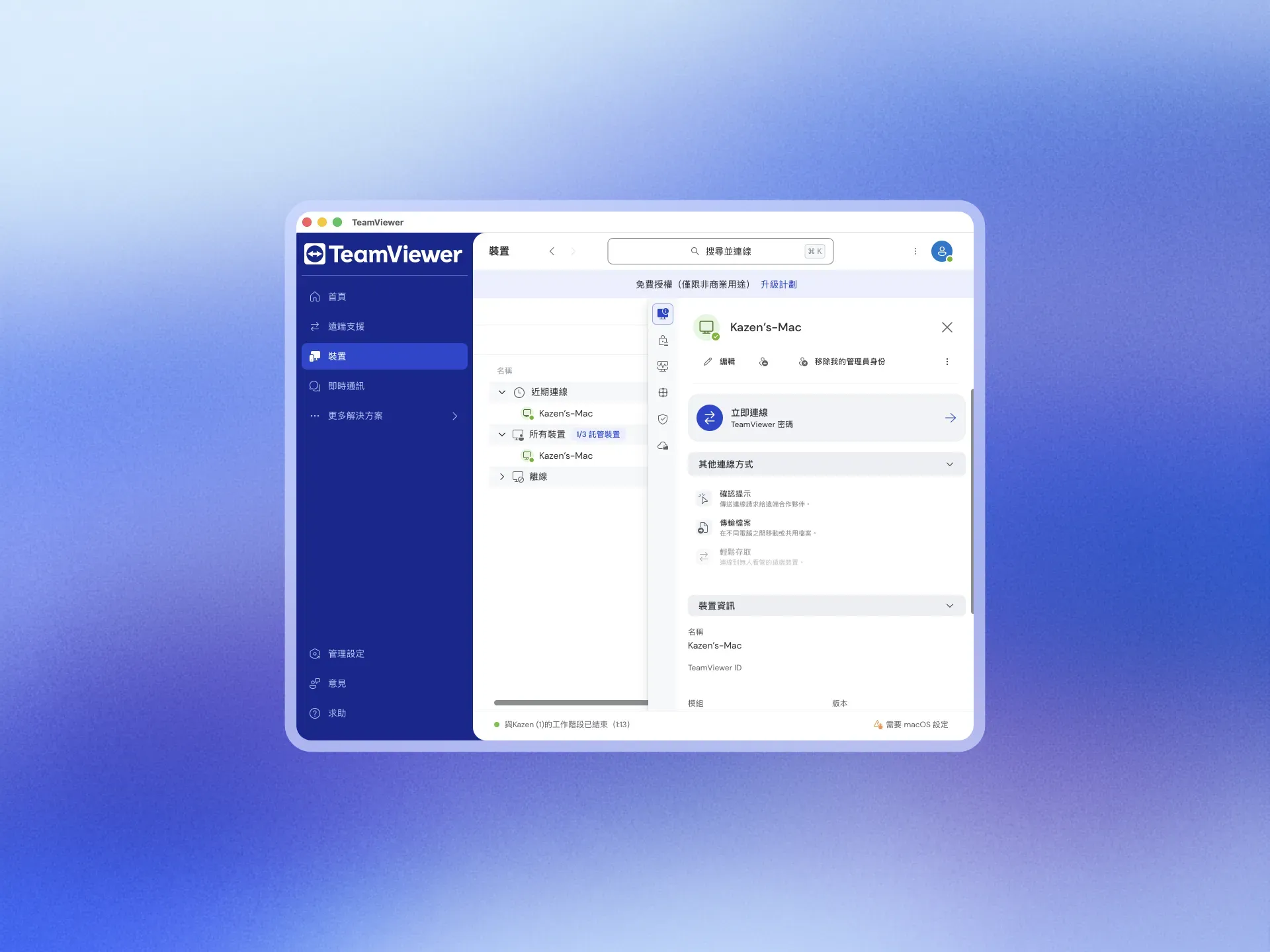
Task: Click the device icon beside 所有裝置
Action: point(518,434)
